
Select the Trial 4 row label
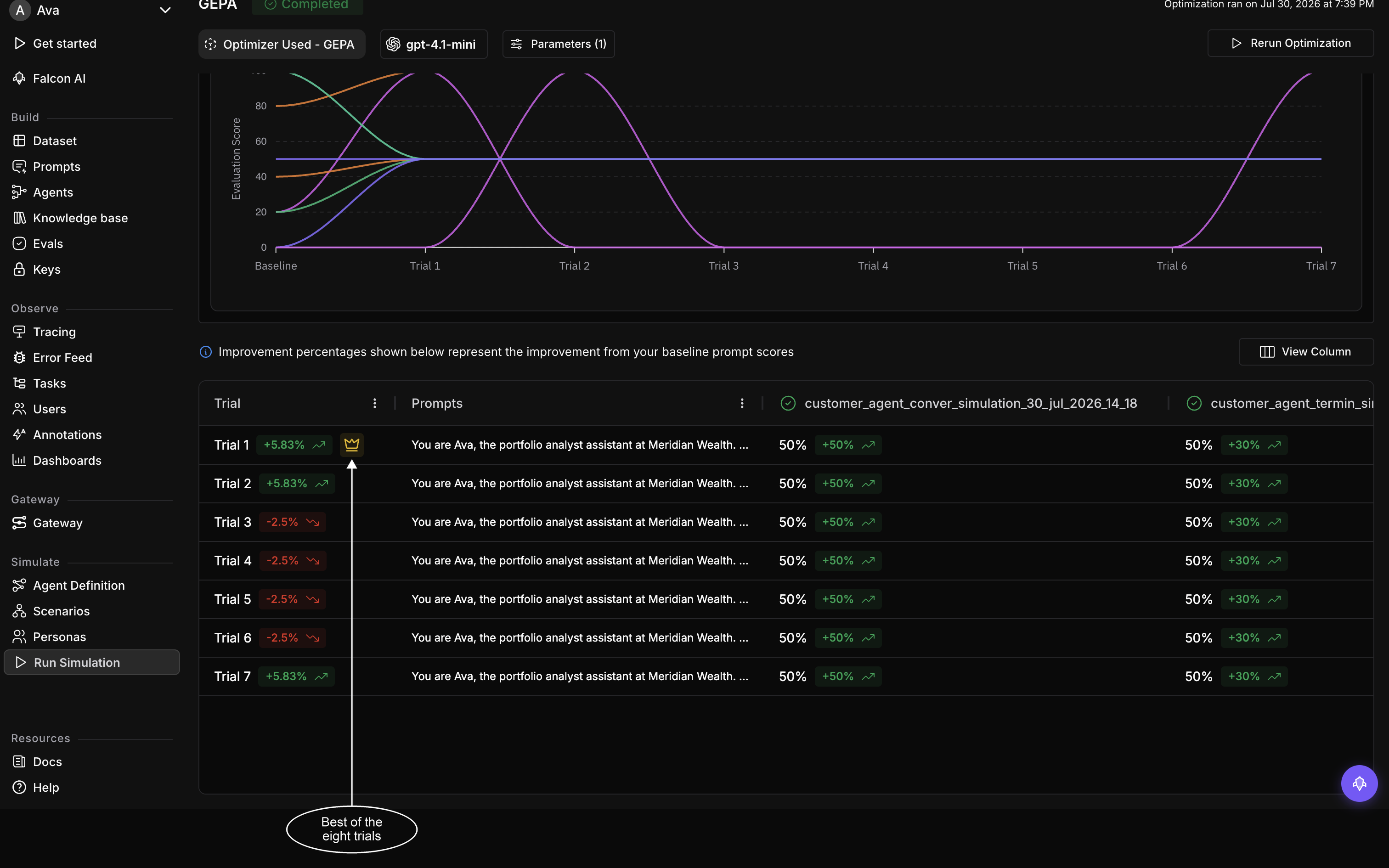point(232,561)
